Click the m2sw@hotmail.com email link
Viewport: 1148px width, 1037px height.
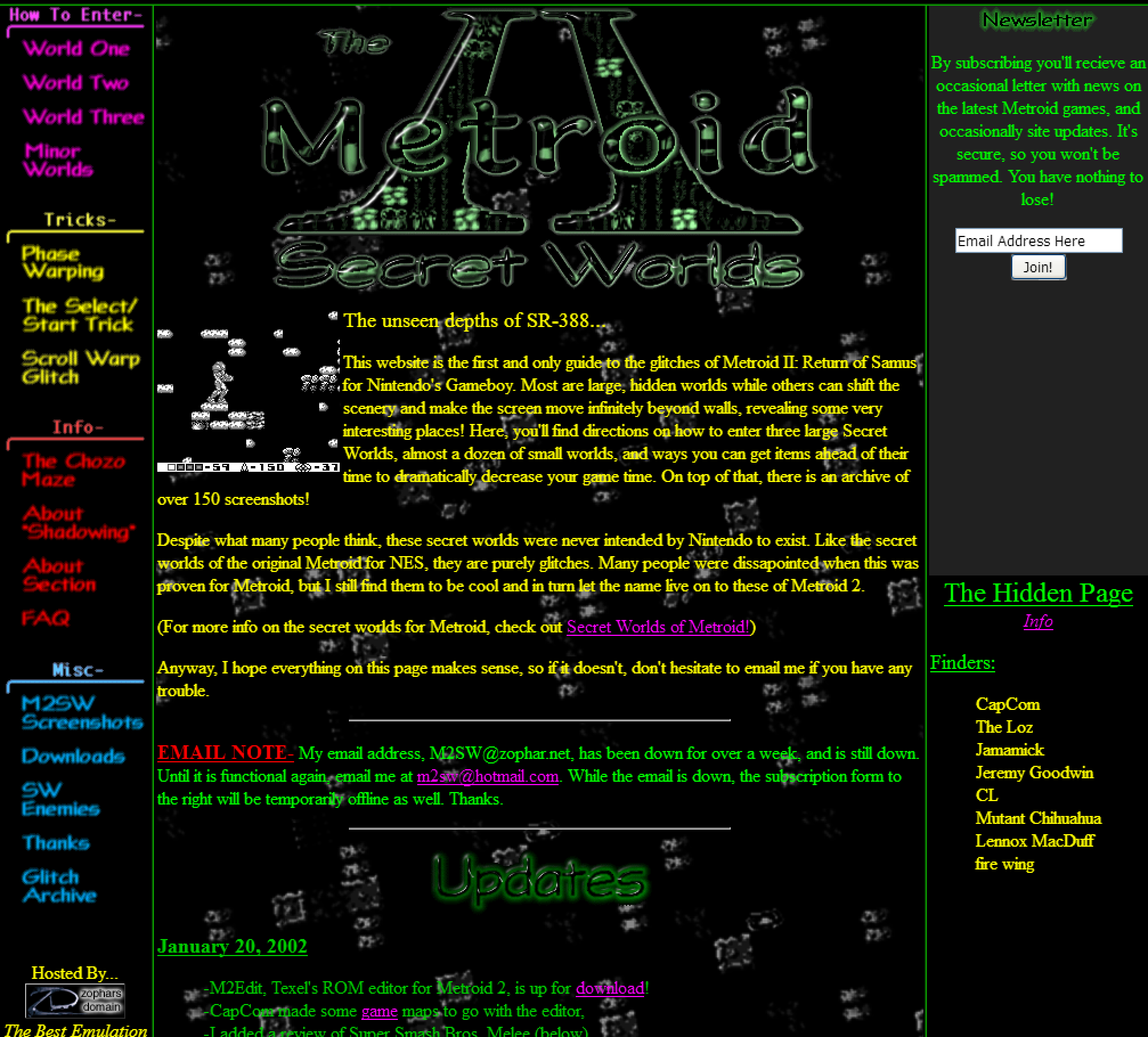point(487,776)
